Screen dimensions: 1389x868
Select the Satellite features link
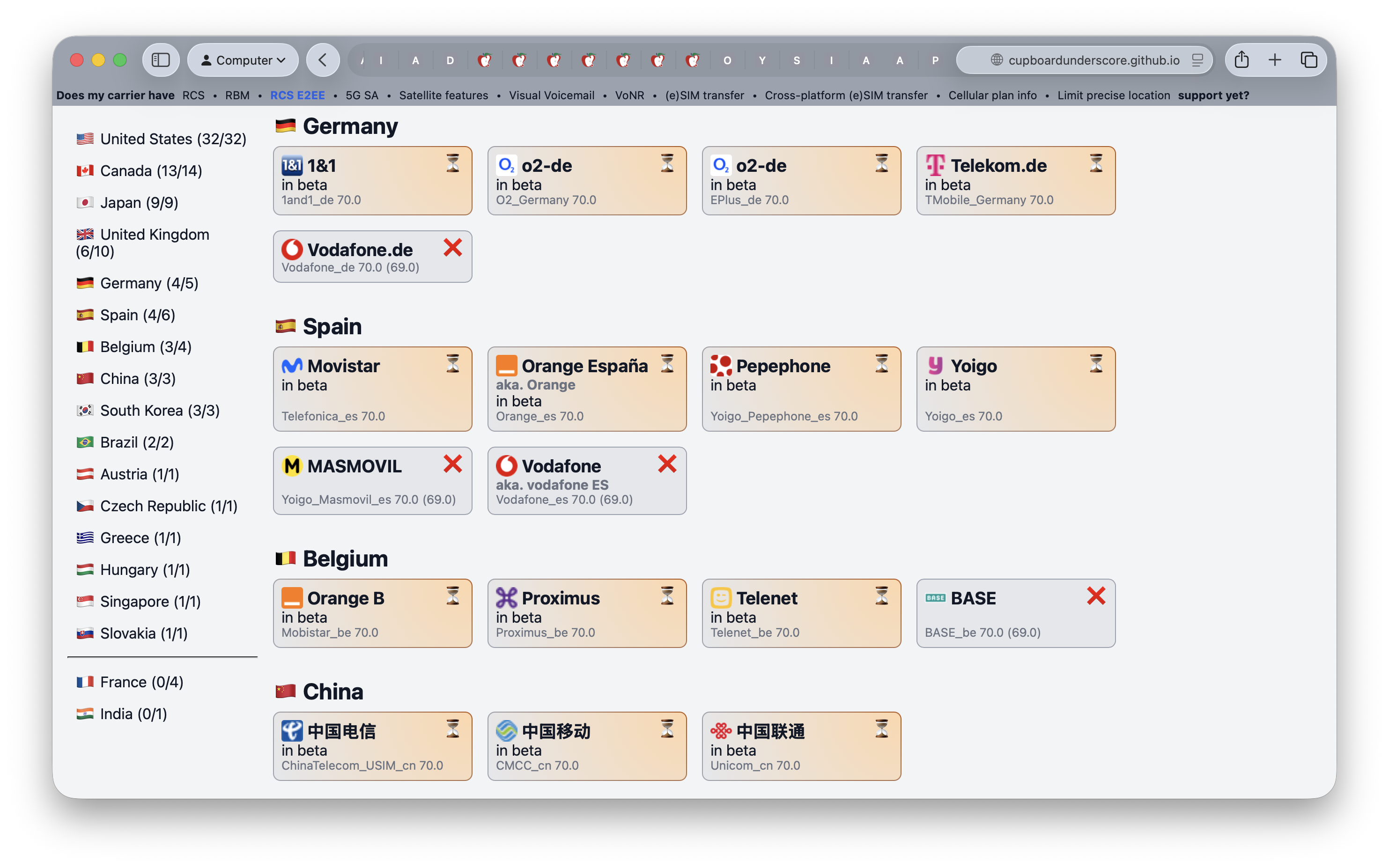443,96
